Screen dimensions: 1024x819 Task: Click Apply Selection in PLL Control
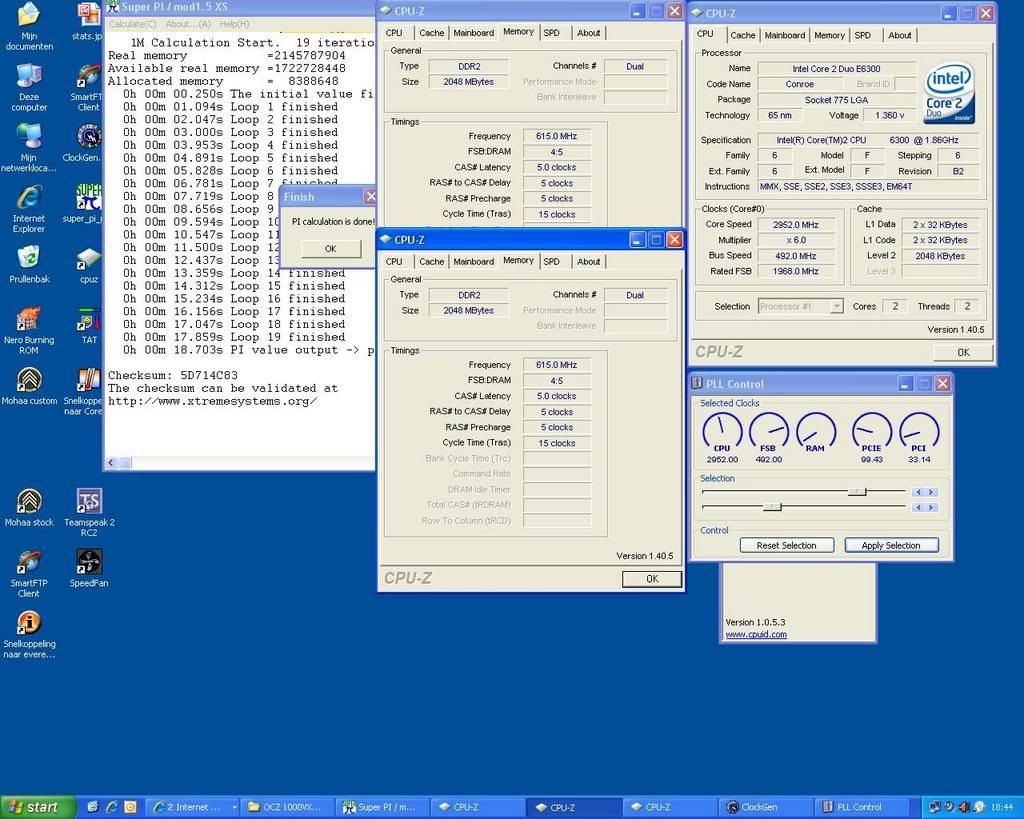(x=891, y=545)
